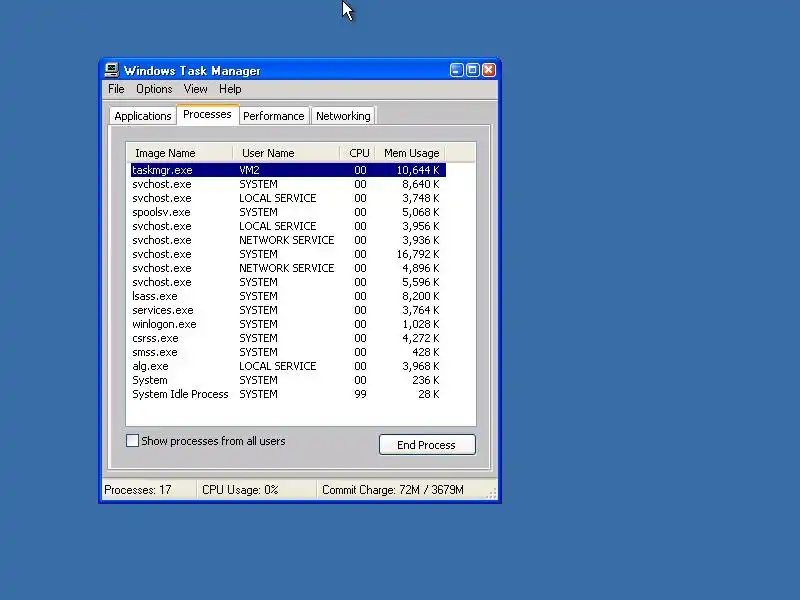Click CPU Usage: 0% status entry
This screenshot has width=800, height=600.
click(240, 490)
